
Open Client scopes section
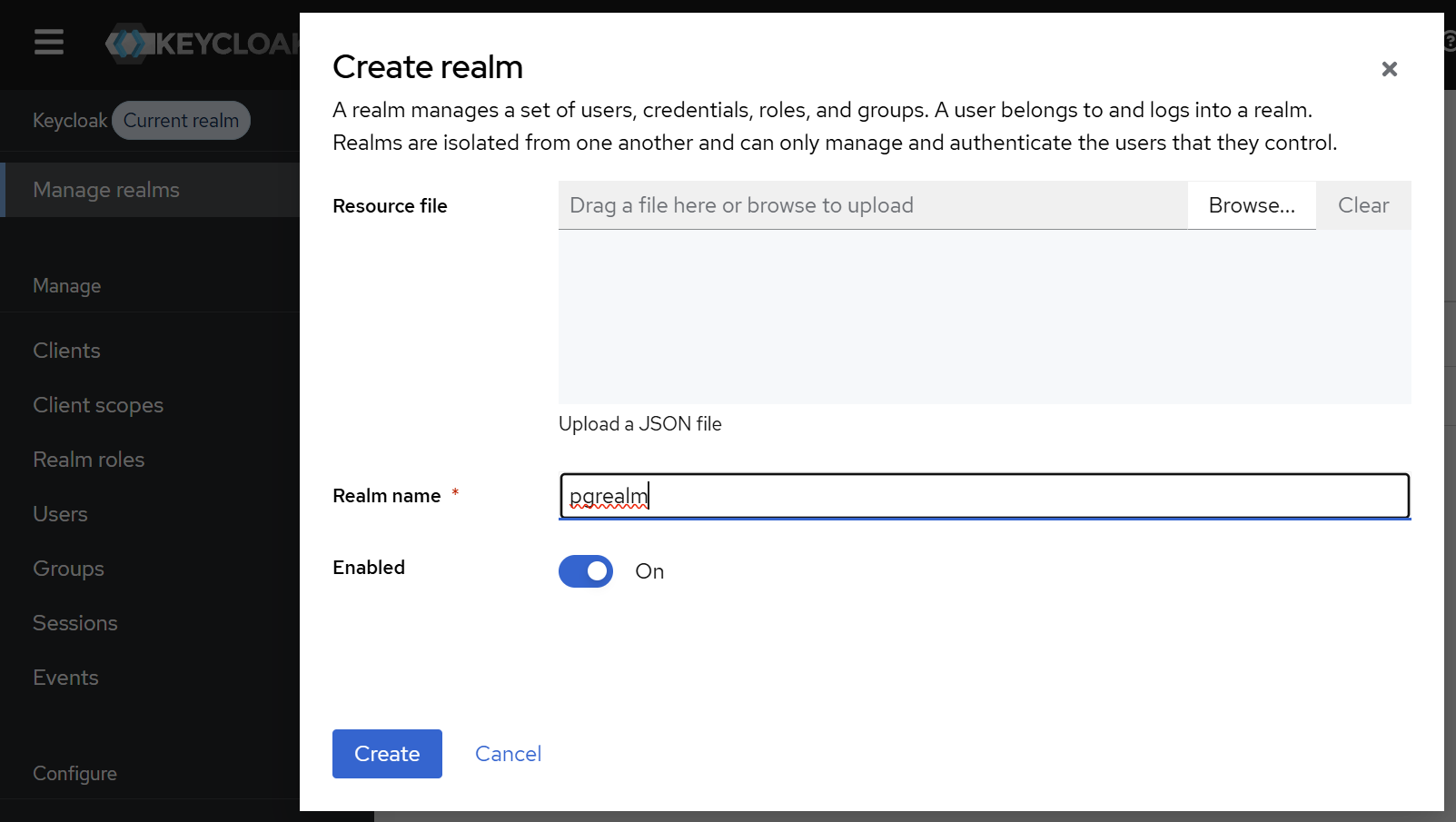point(97,404)
